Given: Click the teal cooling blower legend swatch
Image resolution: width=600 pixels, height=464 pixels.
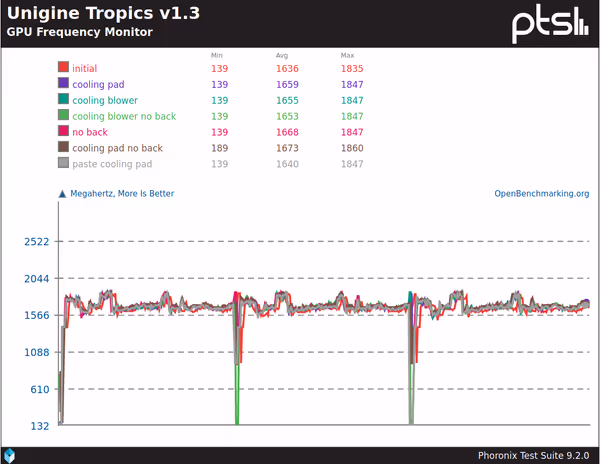Looking at the screenshot, I should (x=64, y=99).
